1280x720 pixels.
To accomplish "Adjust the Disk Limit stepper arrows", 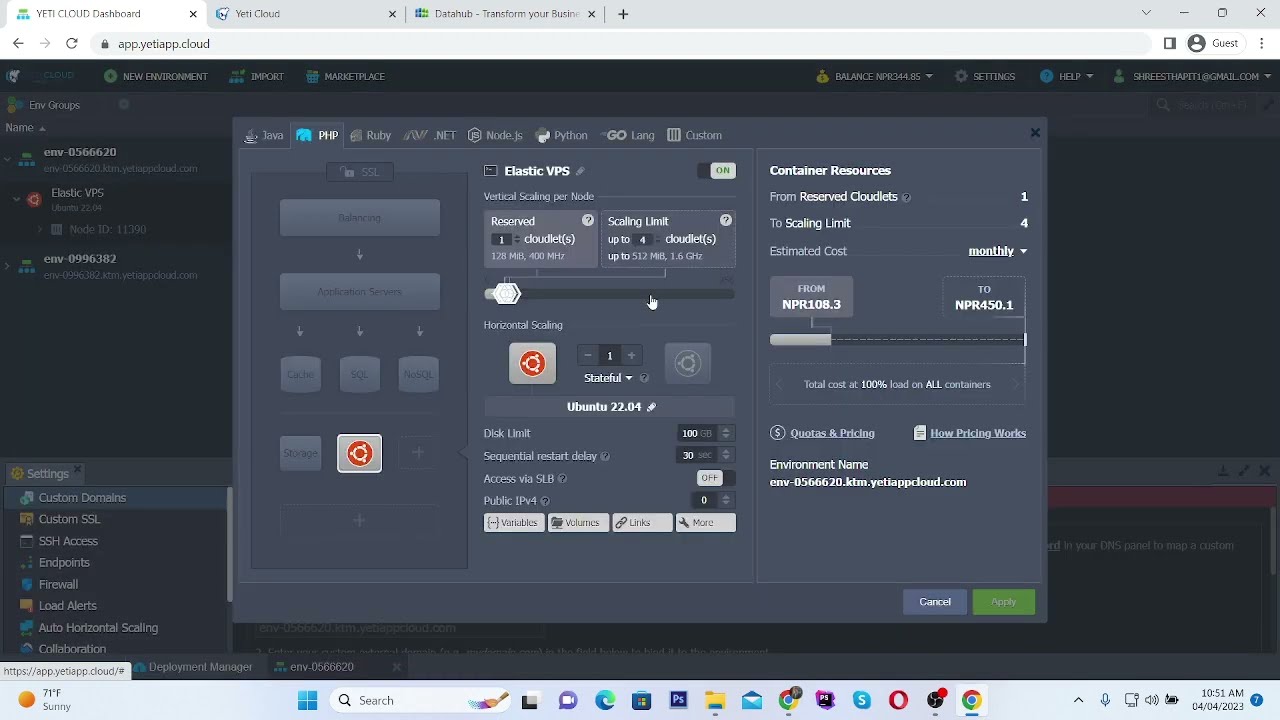I will (726, 433).
